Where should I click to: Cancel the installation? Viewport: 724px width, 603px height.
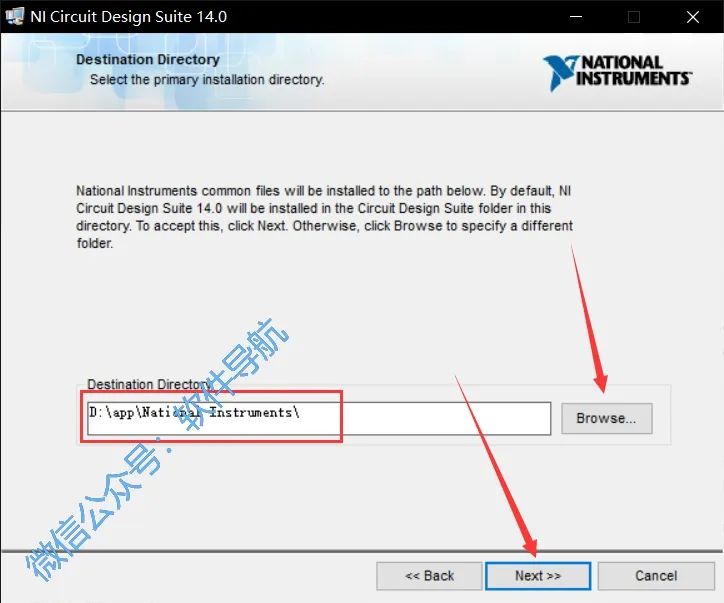[656, 576]
